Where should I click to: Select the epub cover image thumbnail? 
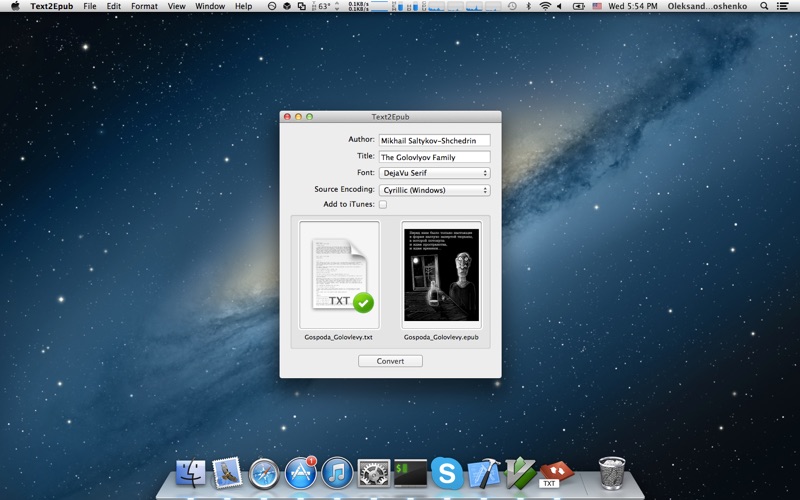click(441, 274)
